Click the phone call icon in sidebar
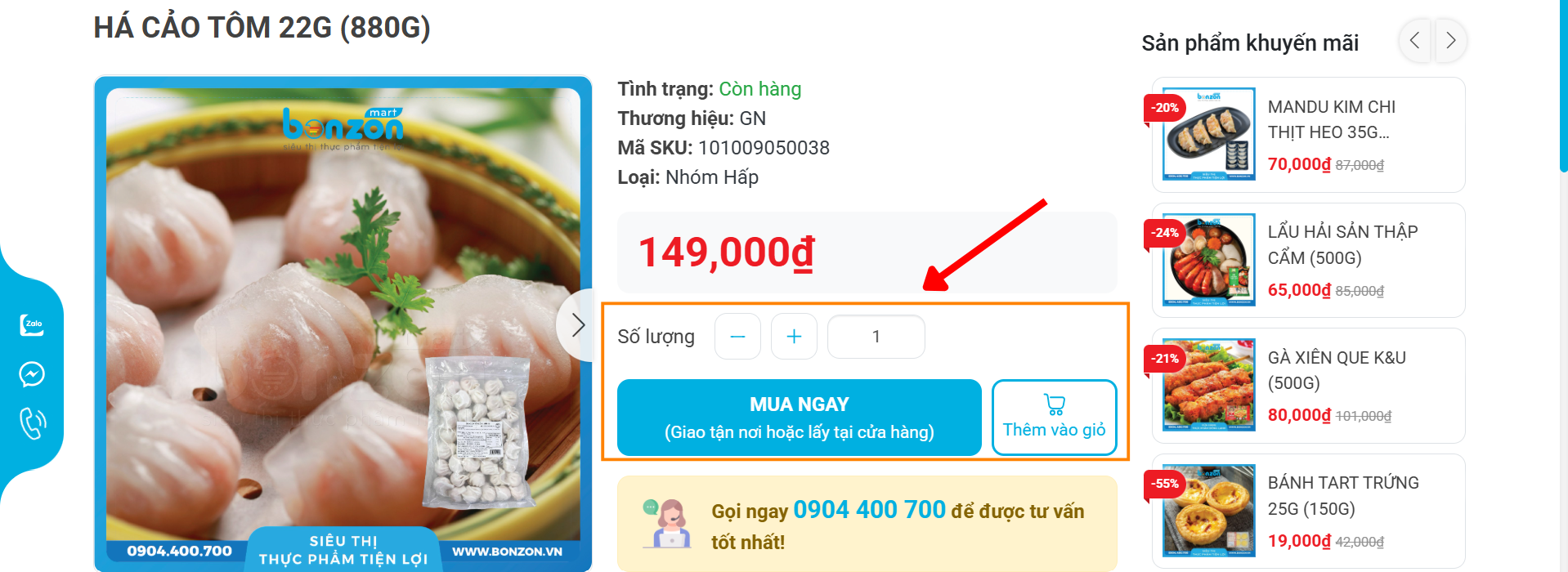Image resolution: width=1568 pixels, height=572 pixels. 32,423
